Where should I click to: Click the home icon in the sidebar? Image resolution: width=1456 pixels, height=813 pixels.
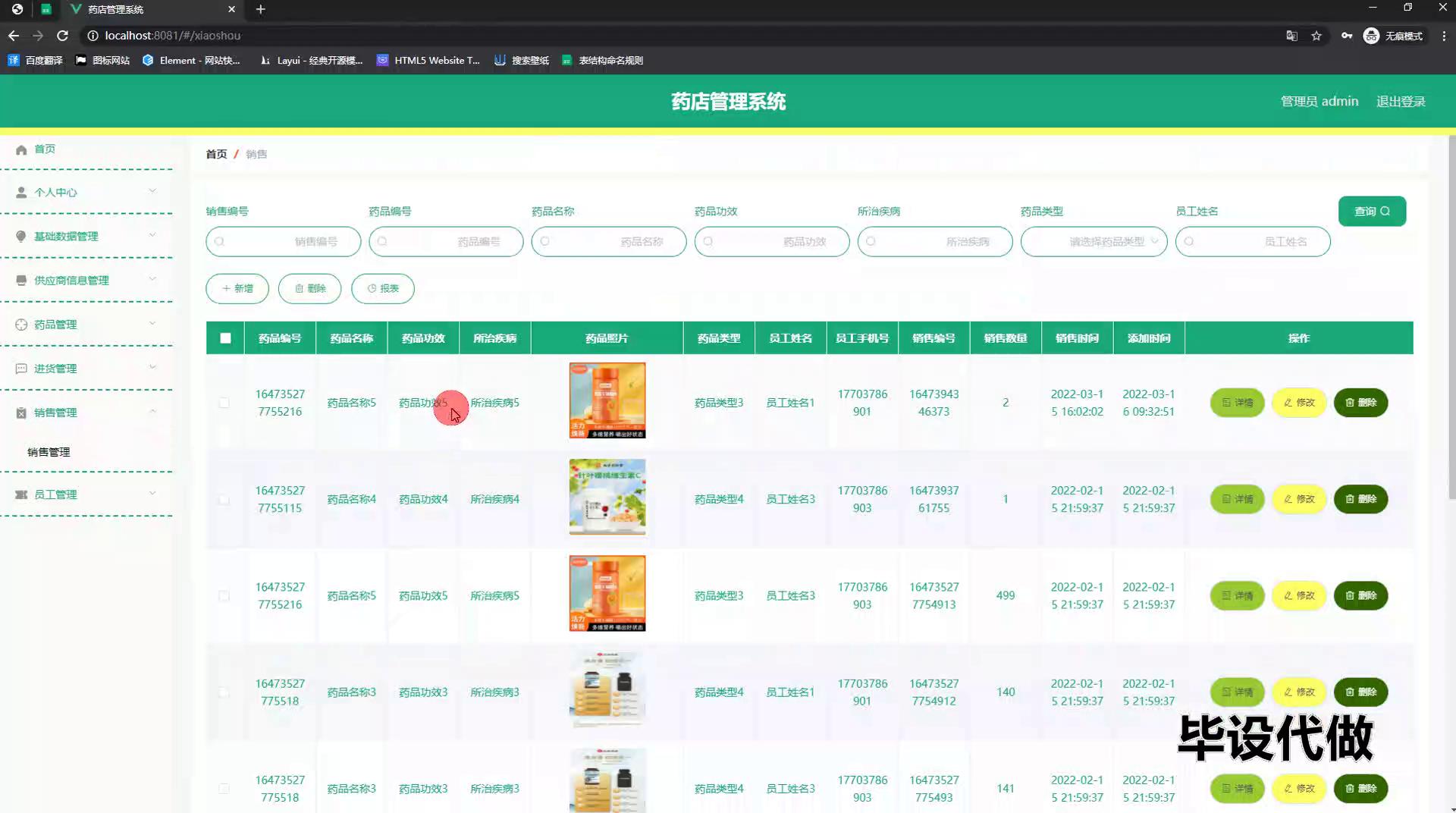[21, 149]
